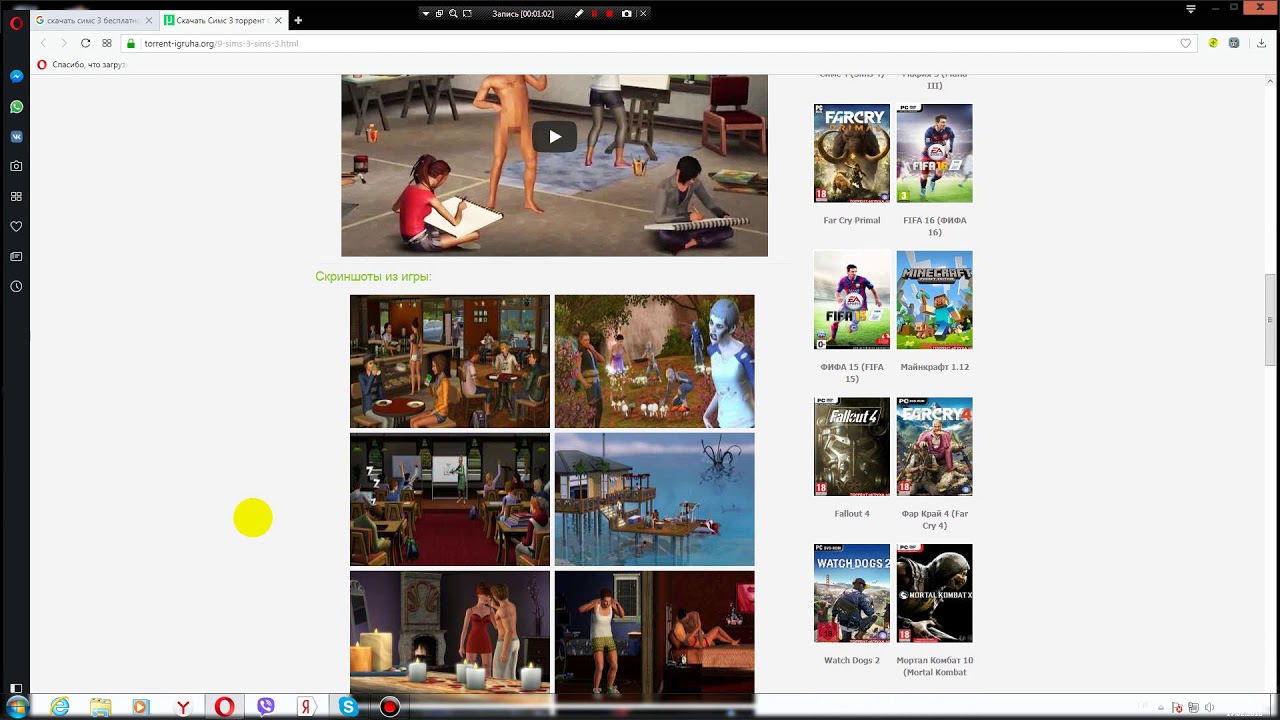This screenshot has height=720, width=1280.
Task: Click the recorder zoom magnifier icon
Action: [453, 13]
